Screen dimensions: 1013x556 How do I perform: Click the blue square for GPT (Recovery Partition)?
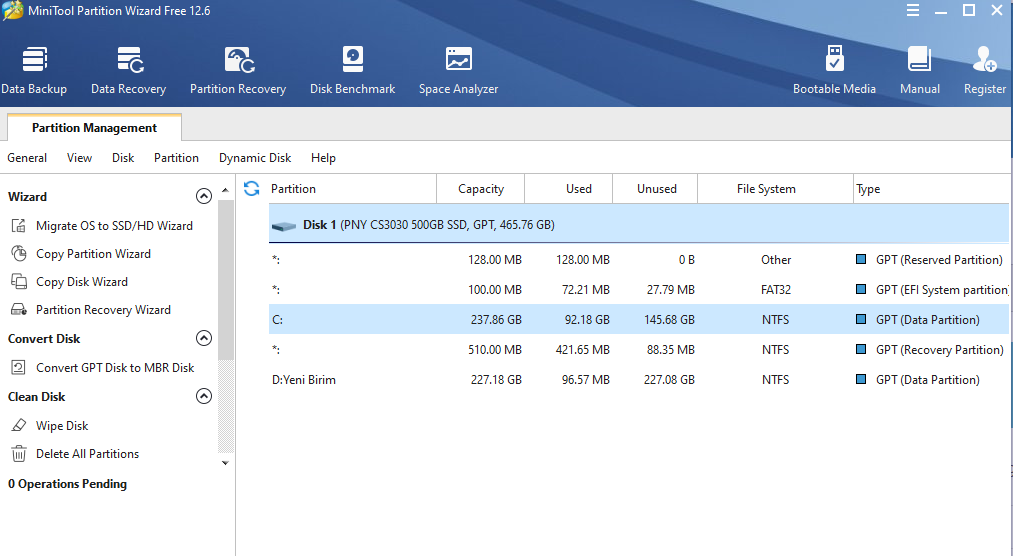click(x=861, y=349)
